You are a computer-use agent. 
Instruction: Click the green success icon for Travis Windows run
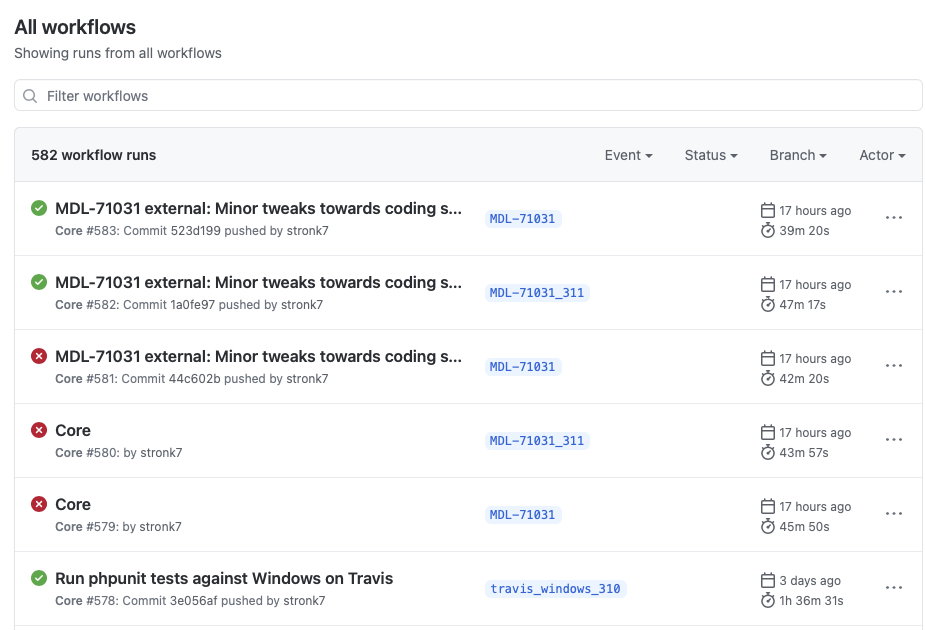click(39, 578)
